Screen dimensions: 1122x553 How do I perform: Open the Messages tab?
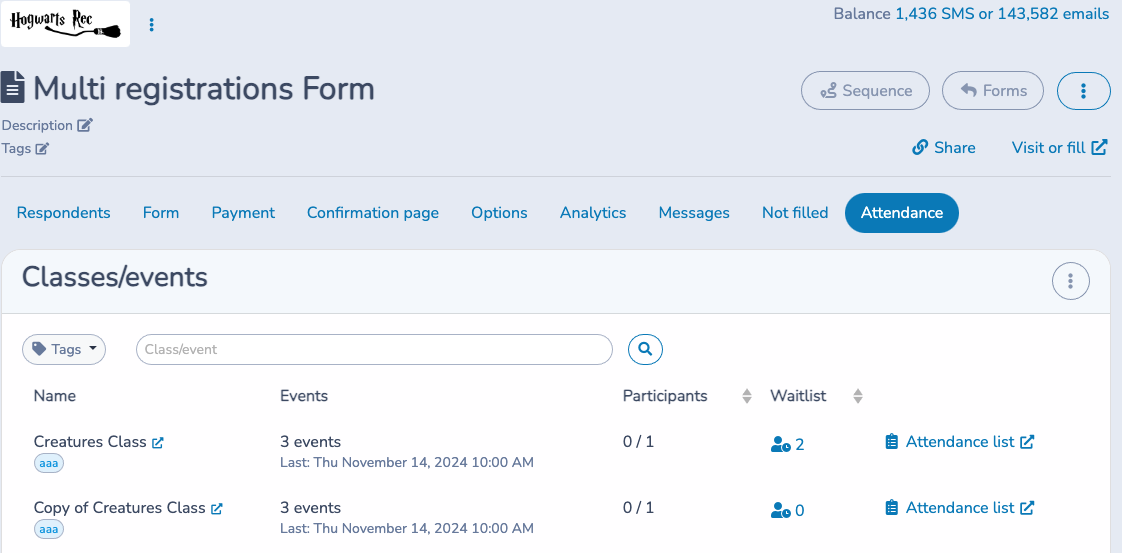(694, 212)
